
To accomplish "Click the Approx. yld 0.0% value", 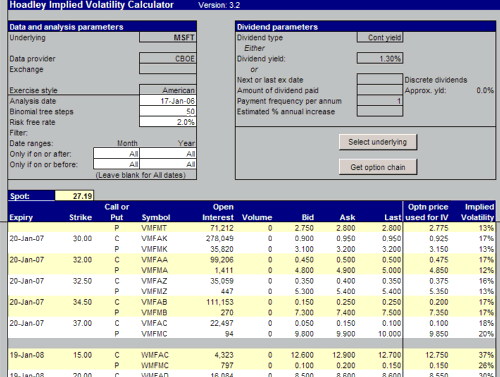I will coord(485,90).
